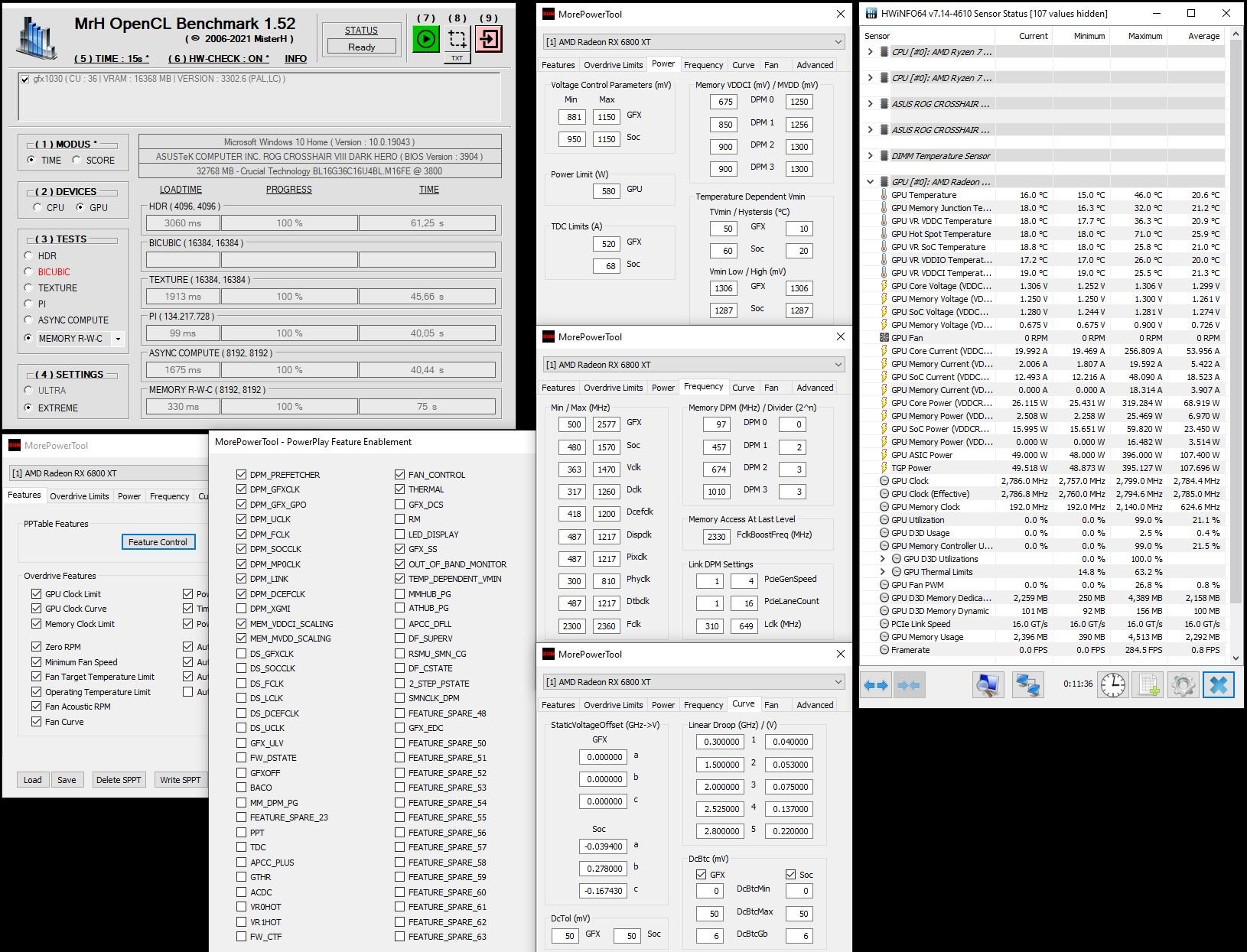Click the HWiNFO64 title bar app icon
The image size is (1247, 952).
(871, 13)
